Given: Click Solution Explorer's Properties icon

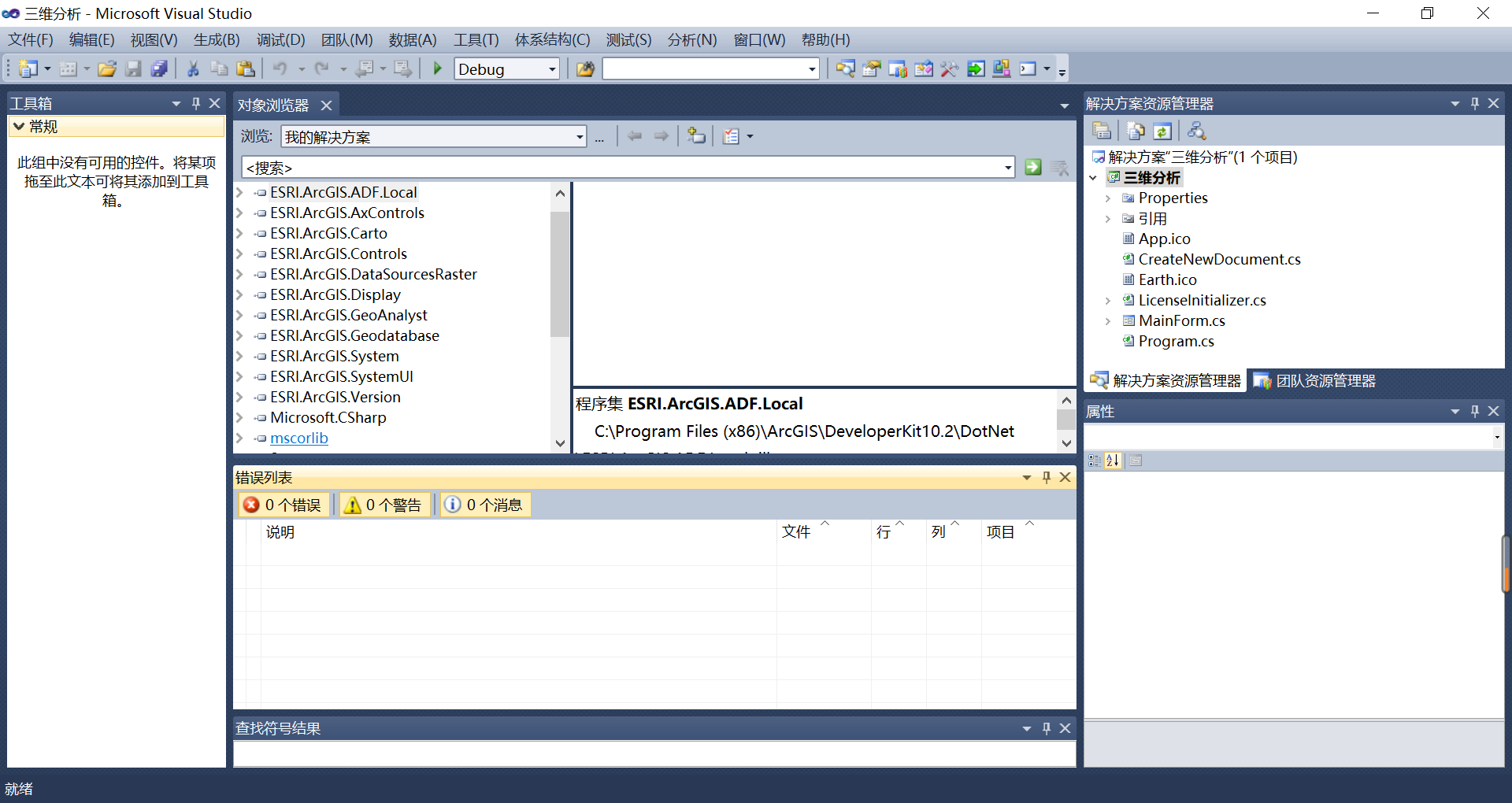Looking at the screenshot, I should point(1102,131).
